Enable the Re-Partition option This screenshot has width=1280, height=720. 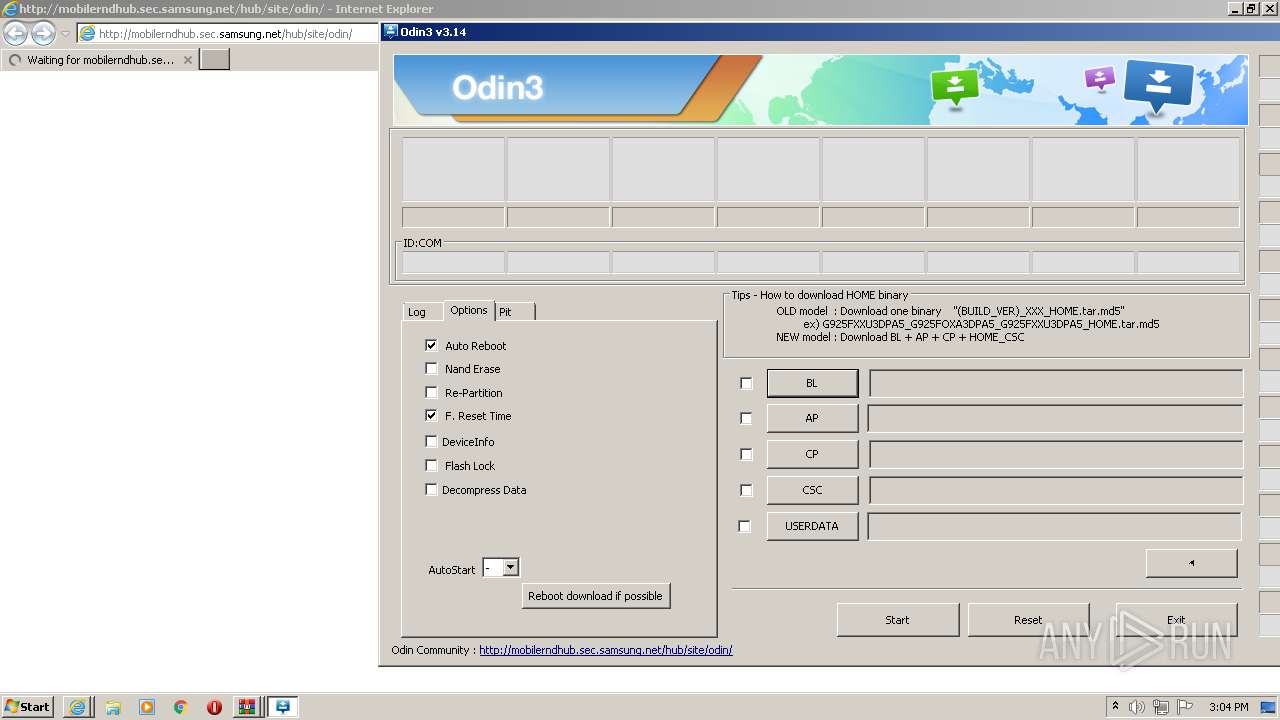tap(431, 392)
